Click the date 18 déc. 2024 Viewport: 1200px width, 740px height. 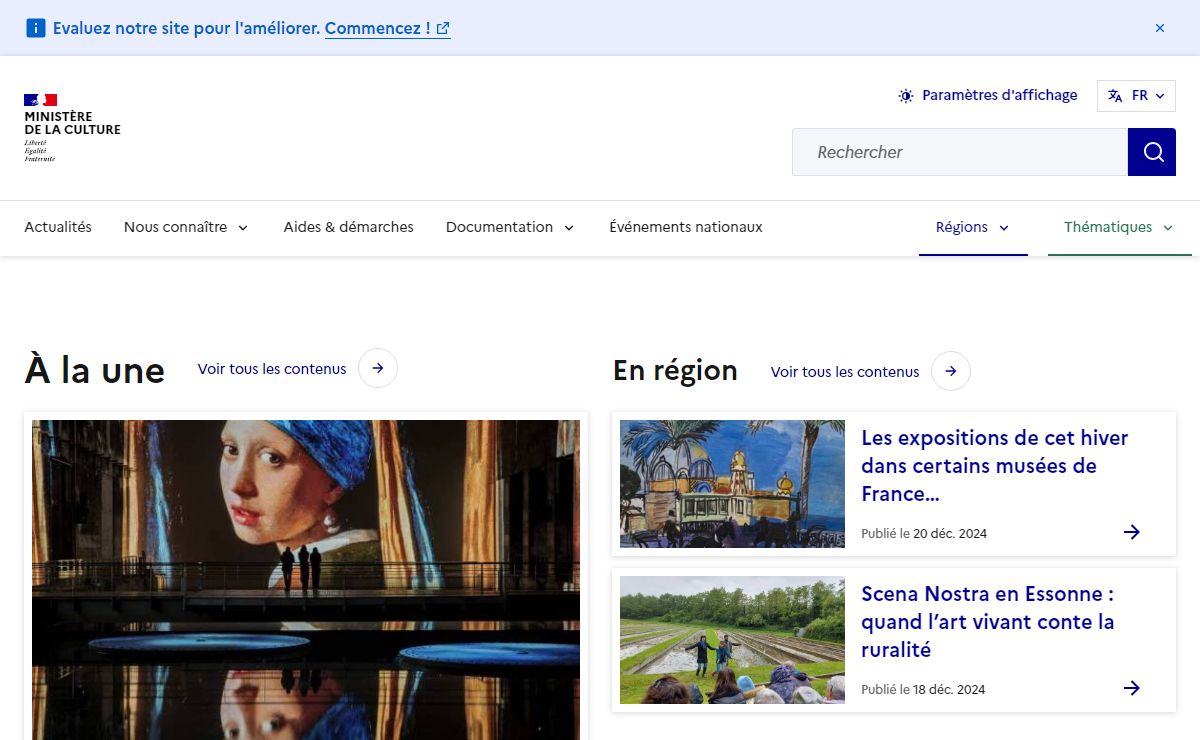(x=949, y=689)
